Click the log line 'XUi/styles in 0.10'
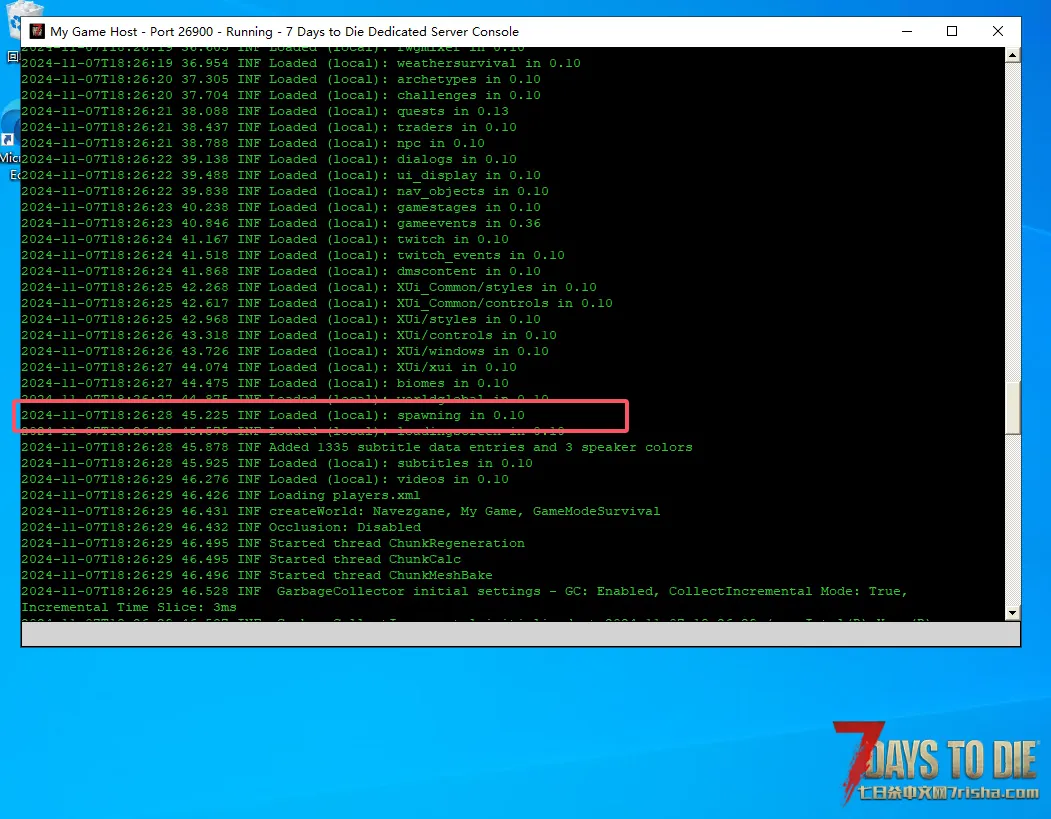This screenshot has width=1051, height=819. coord(280,319)
